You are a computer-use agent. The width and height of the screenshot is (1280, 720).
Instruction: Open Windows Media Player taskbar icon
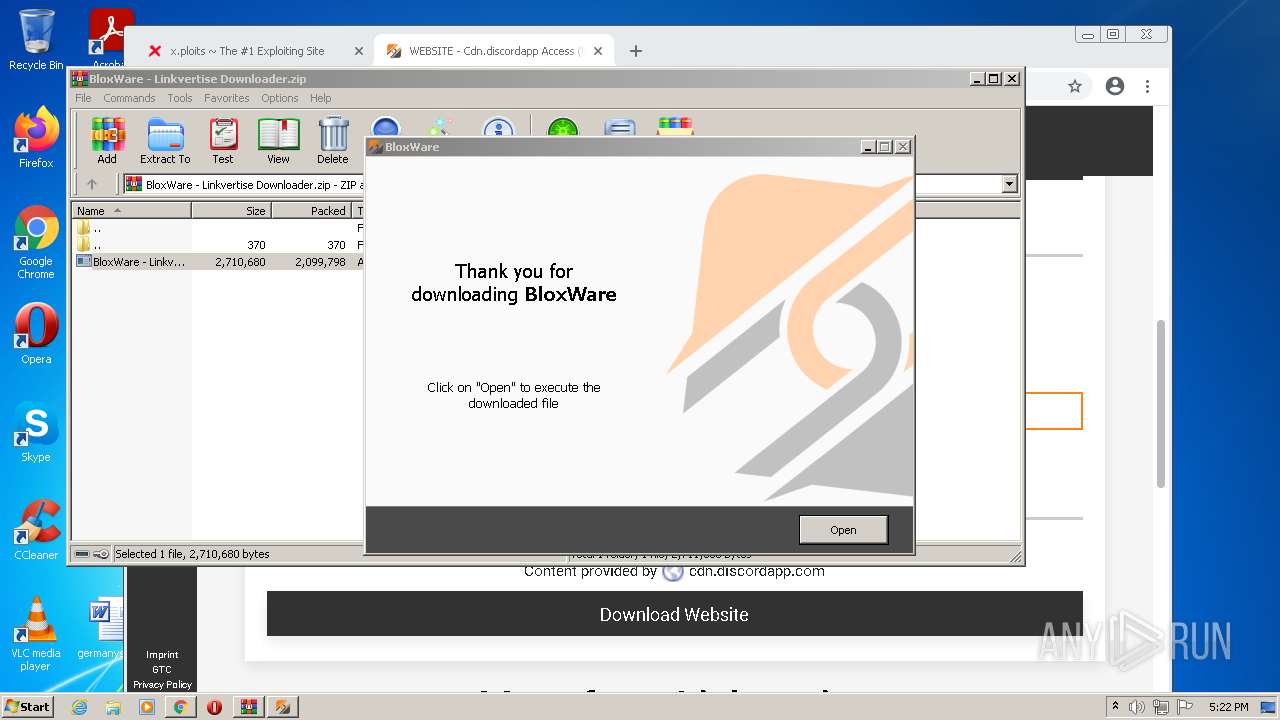pos(147,707)
